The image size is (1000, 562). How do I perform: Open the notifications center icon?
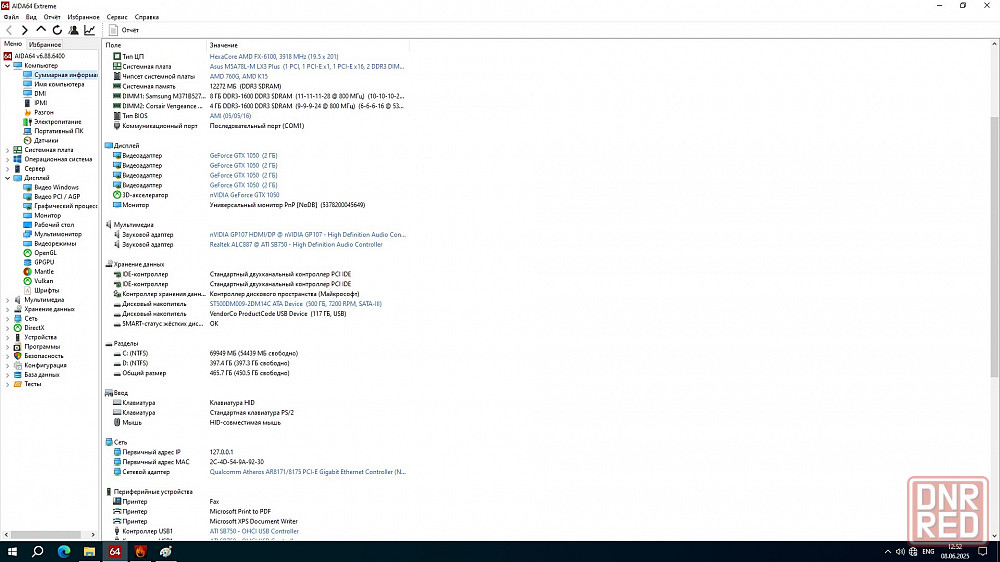983,552
